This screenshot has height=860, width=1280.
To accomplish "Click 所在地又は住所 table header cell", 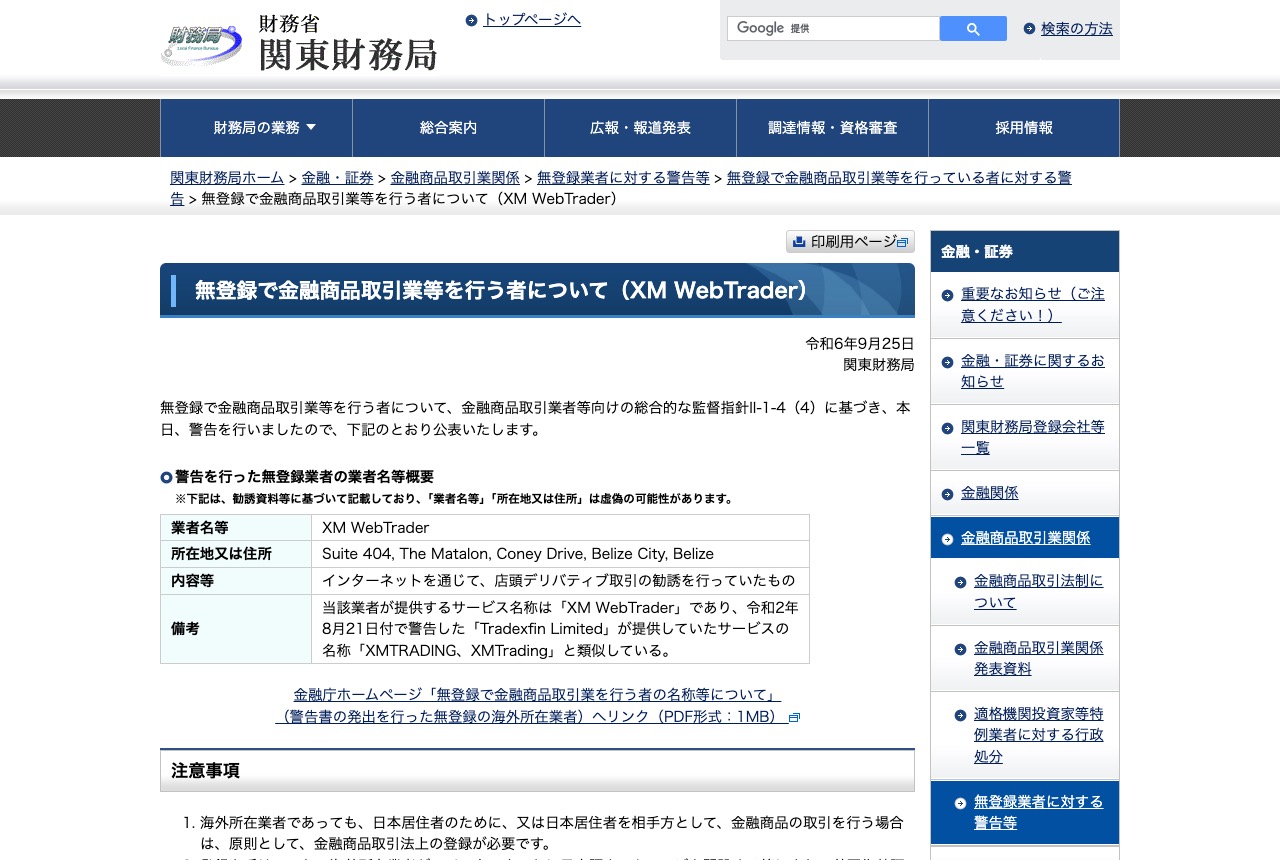I will point(236,554).
